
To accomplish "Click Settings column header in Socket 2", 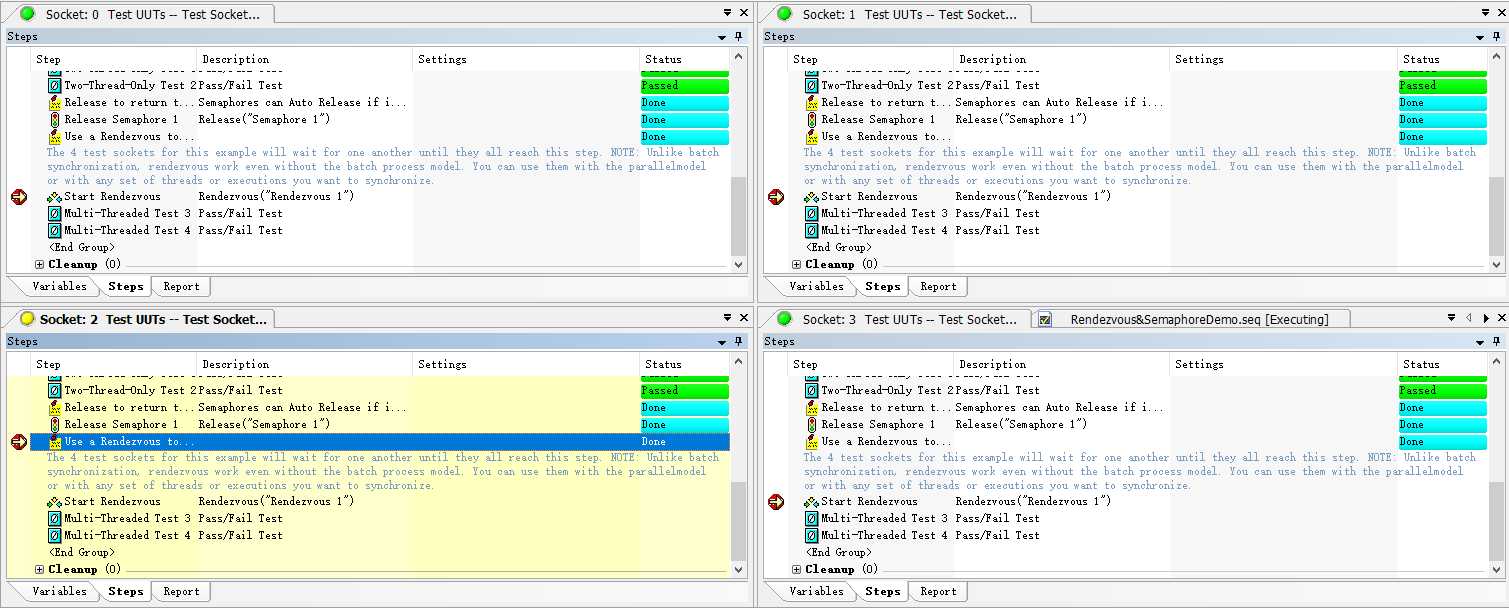I will coord(526,365).
